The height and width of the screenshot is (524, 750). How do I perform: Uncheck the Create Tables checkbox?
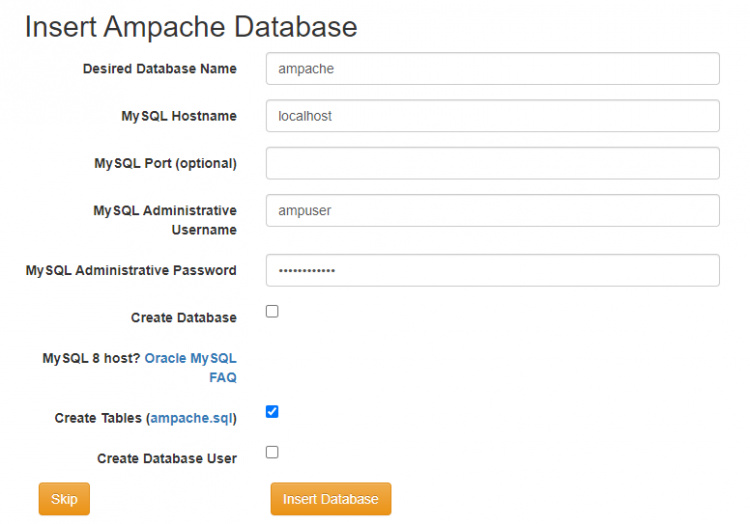pyautogui.click(x=272, y=411)
